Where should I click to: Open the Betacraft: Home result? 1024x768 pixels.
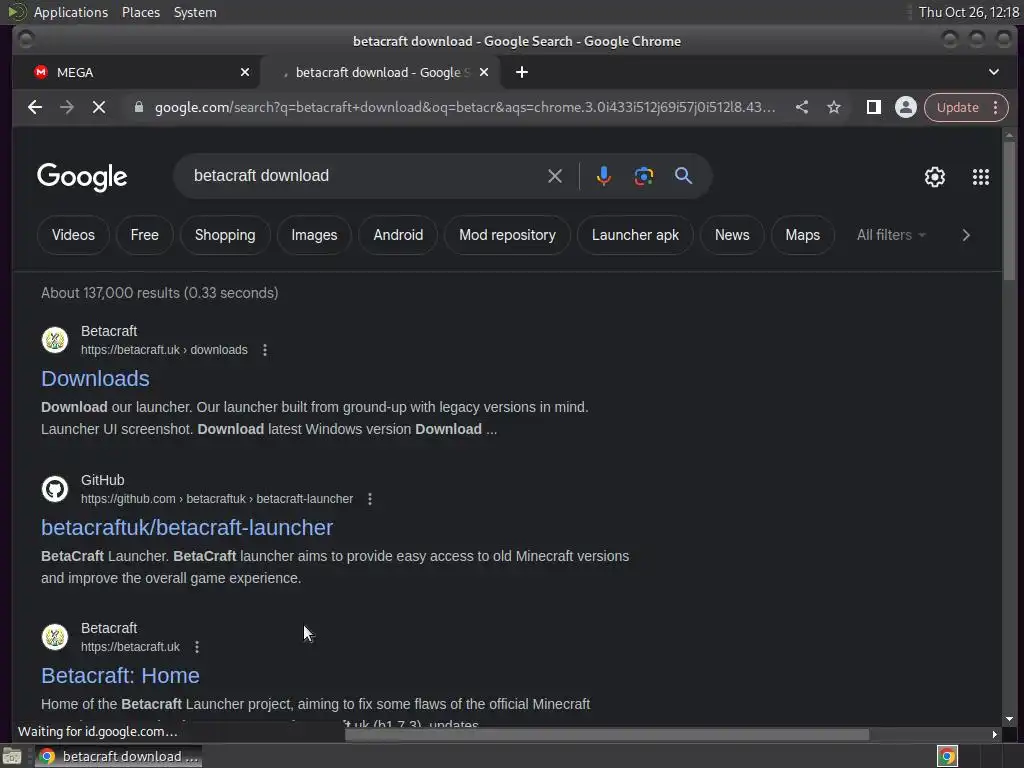(x=120, y=676)
